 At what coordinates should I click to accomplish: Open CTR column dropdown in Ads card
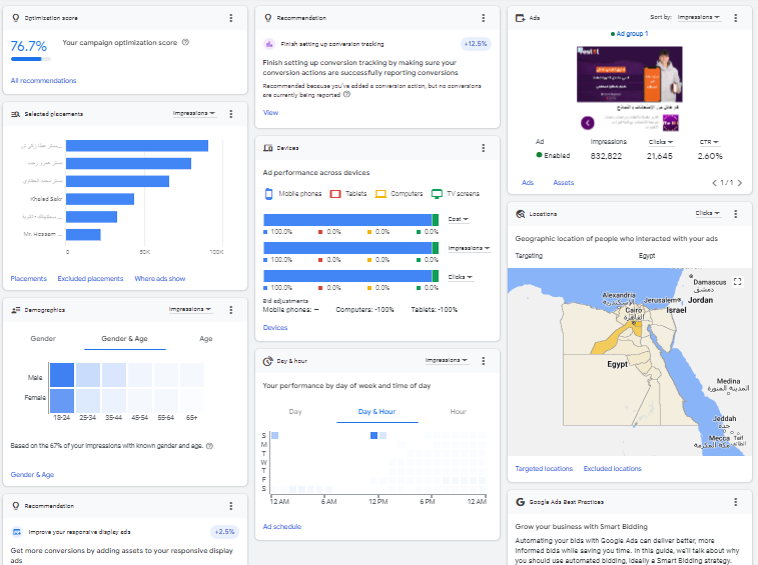click(x=709, y=142)
